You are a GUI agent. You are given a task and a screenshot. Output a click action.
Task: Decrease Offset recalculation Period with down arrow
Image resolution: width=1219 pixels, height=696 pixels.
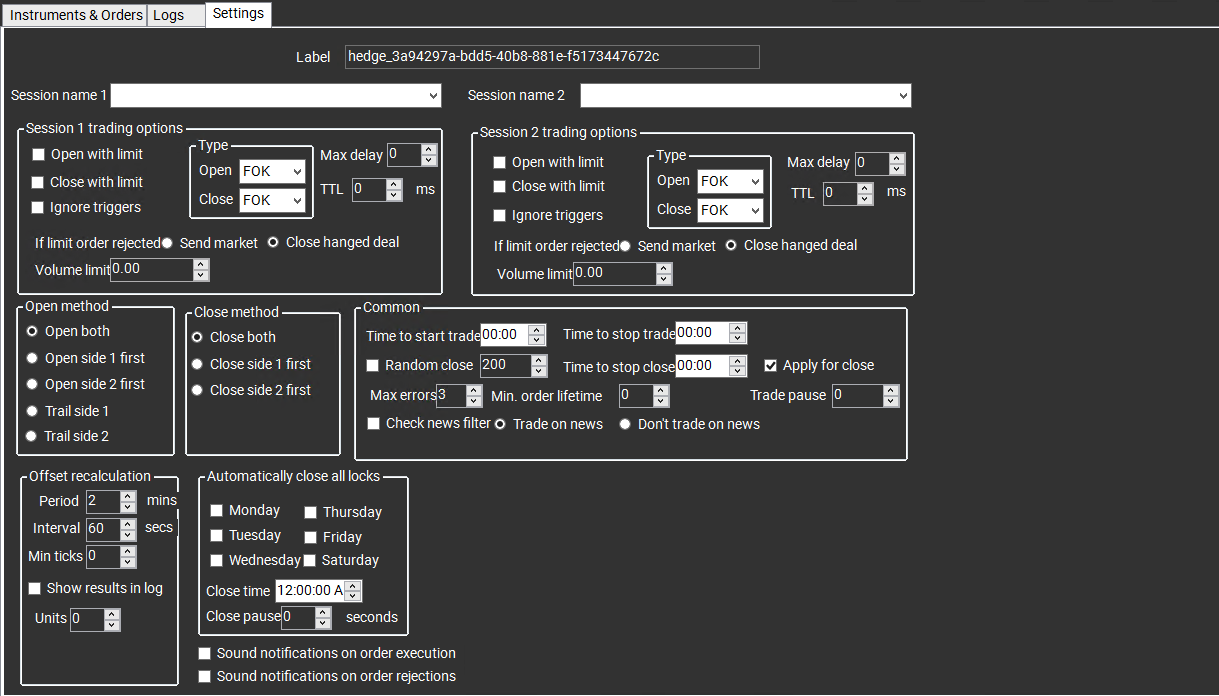128,507
